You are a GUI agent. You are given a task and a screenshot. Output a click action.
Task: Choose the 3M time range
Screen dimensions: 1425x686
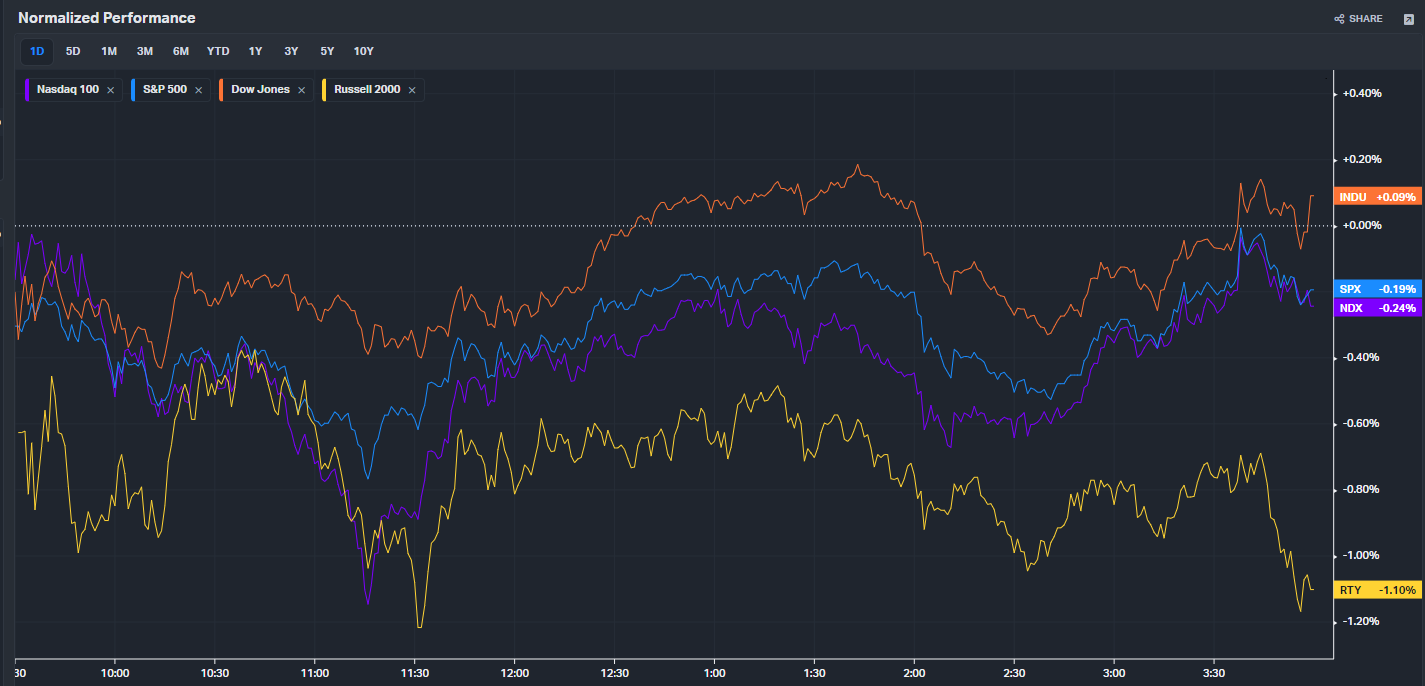point(145,51)
